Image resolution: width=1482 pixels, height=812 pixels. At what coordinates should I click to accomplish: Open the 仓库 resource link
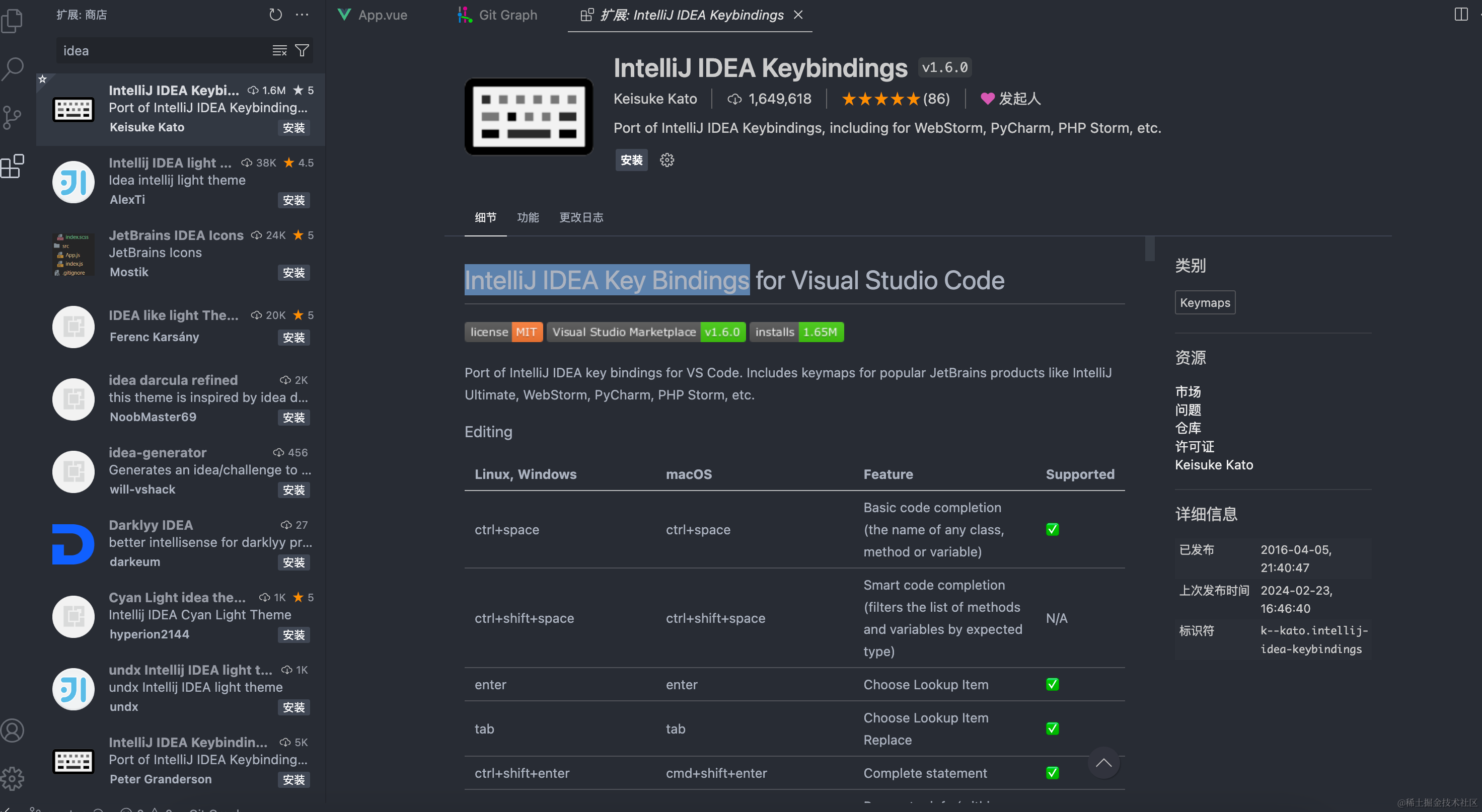point(1188,428)
